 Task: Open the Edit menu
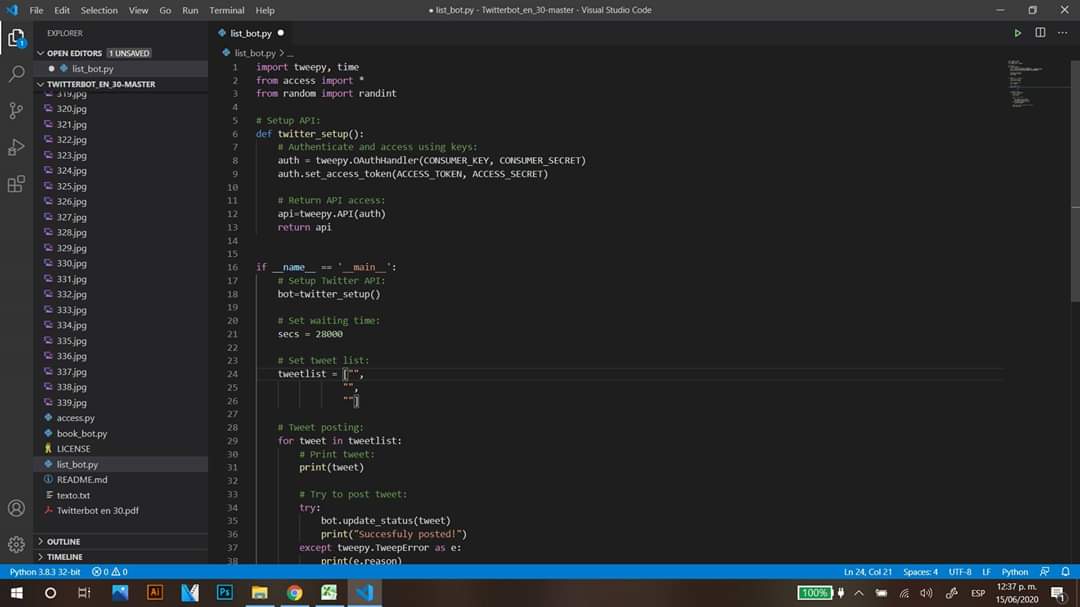(62, 10)
